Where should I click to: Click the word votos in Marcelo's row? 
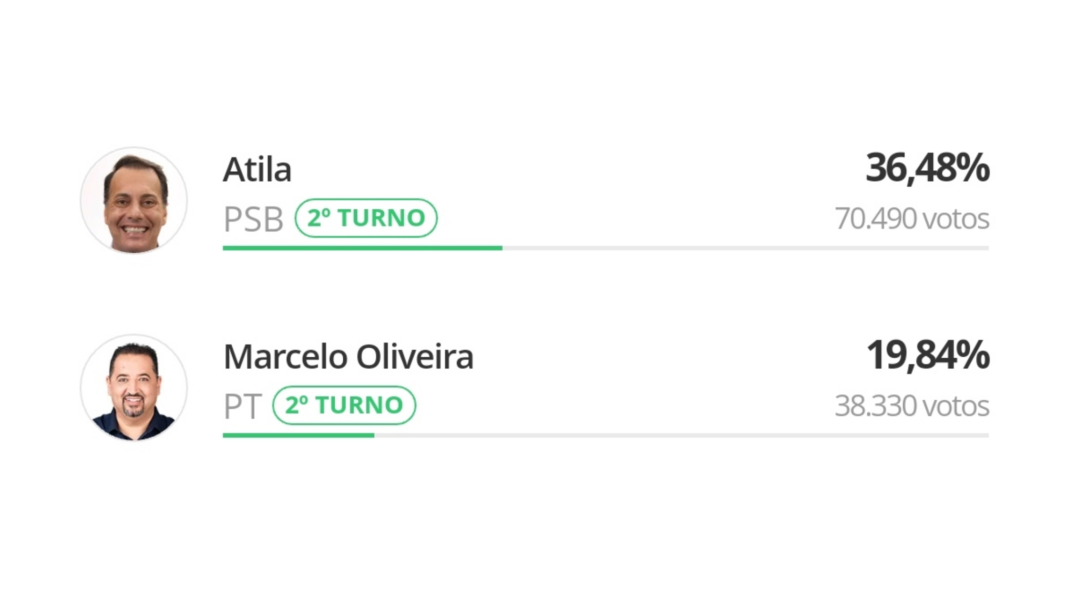click(x=957, y=406)
